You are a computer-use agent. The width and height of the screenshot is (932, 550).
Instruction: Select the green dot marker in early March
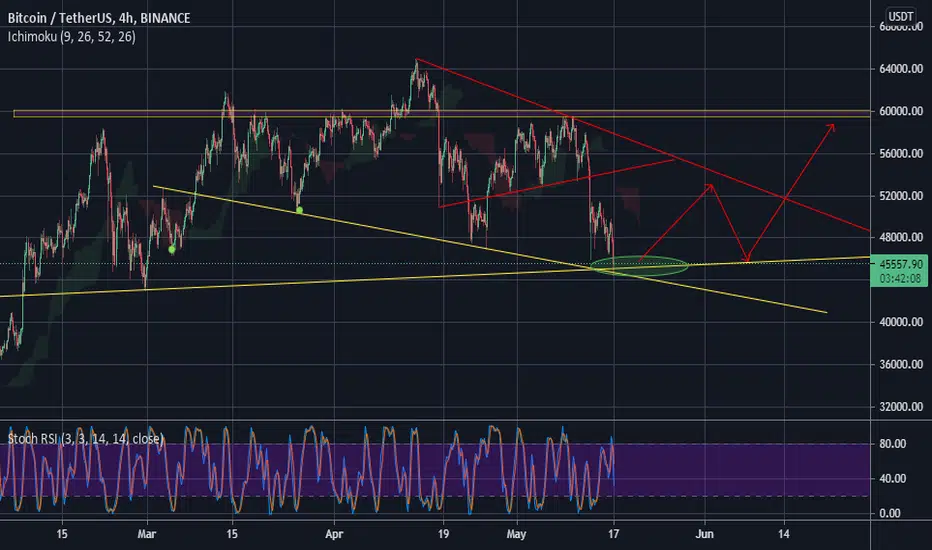click(172, 250)
